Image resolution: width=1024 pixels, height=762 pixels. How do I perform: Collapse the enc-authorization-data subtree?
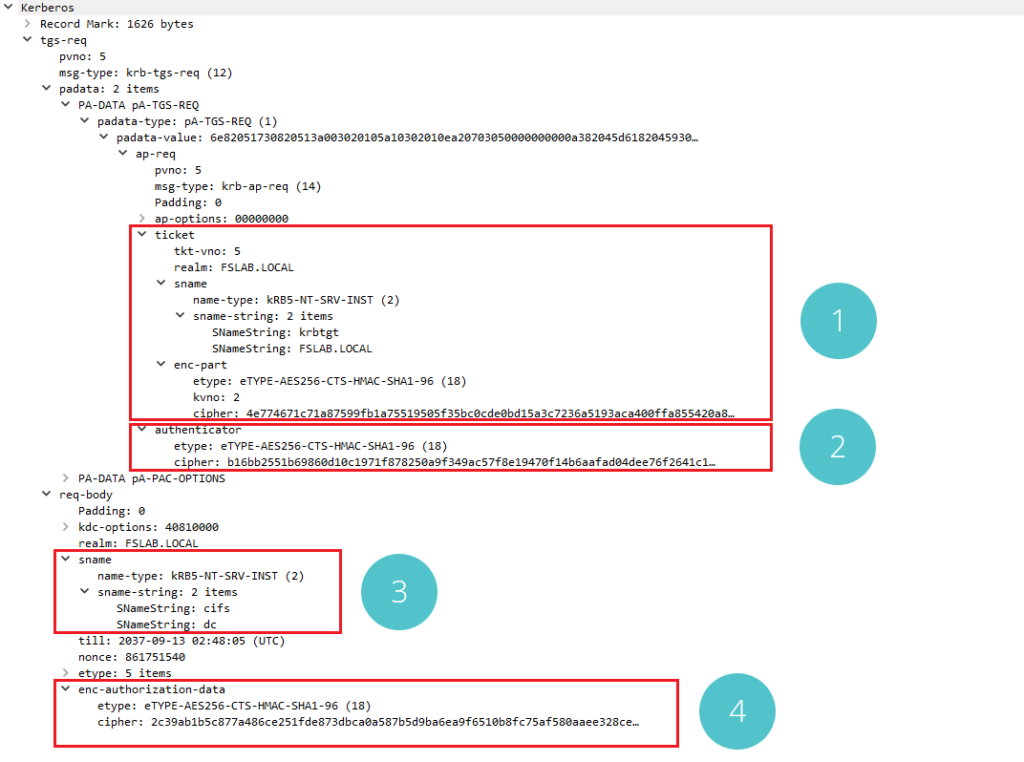click(65, 689)
